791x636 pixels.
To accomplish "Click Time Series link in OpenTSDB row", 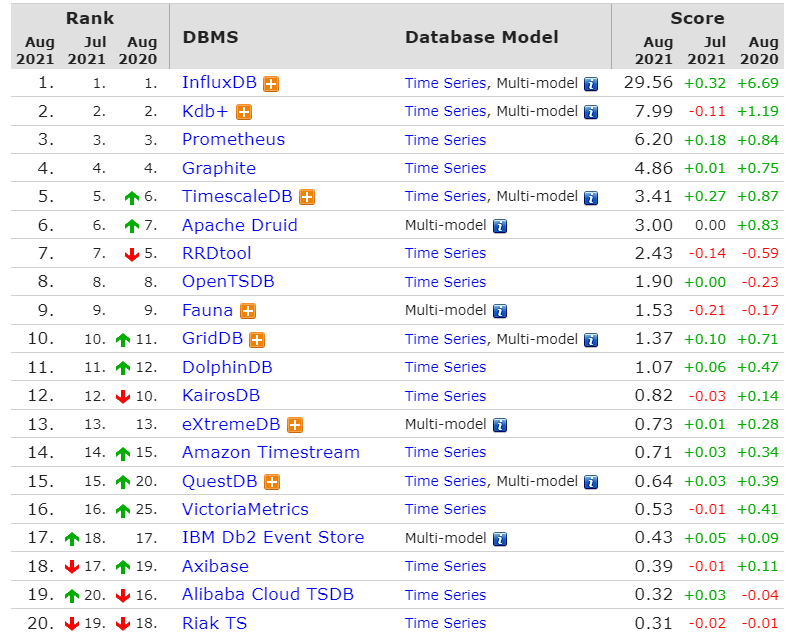I will [x=445, y=282].
